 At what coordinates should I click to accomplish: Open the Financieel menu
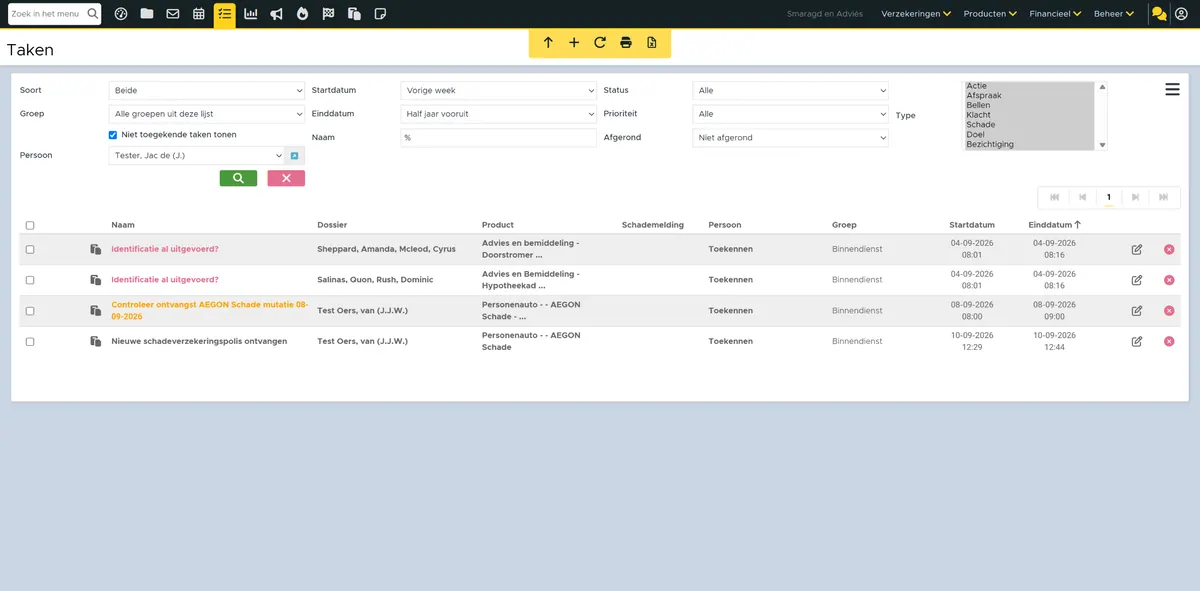pyautogui.click(x=1056, y=14)
